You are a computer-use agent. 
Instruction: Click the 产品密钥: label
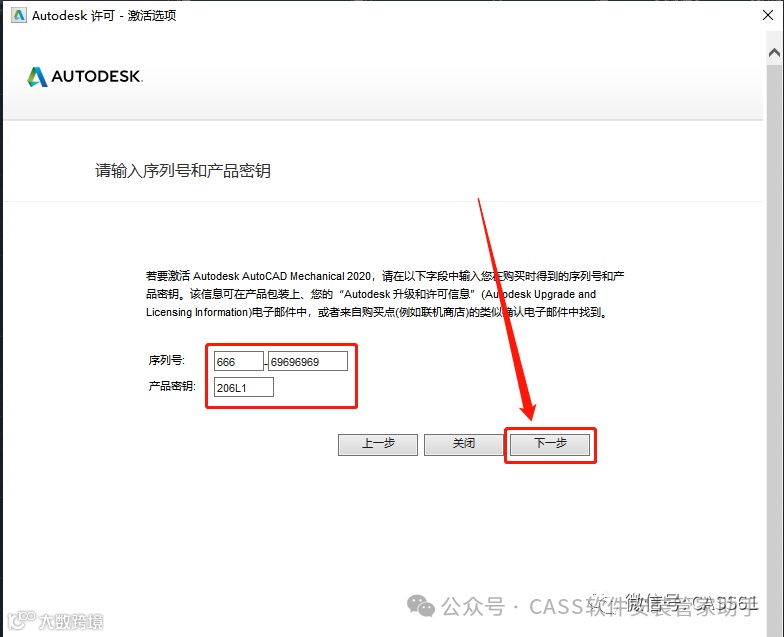[x=172, y=386]
